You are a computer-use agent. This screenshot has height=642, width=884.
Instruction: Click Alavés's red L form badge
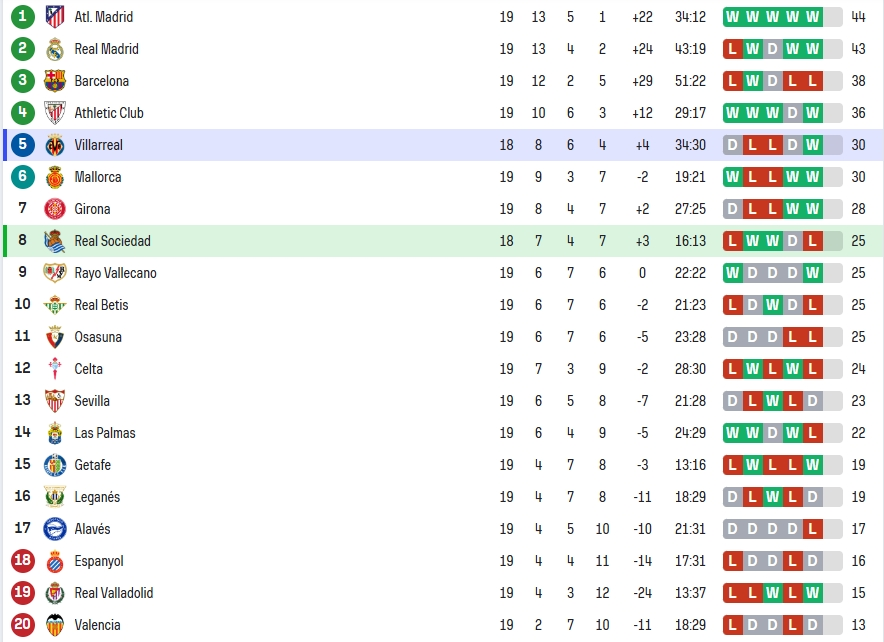click(x=812, y=529)
